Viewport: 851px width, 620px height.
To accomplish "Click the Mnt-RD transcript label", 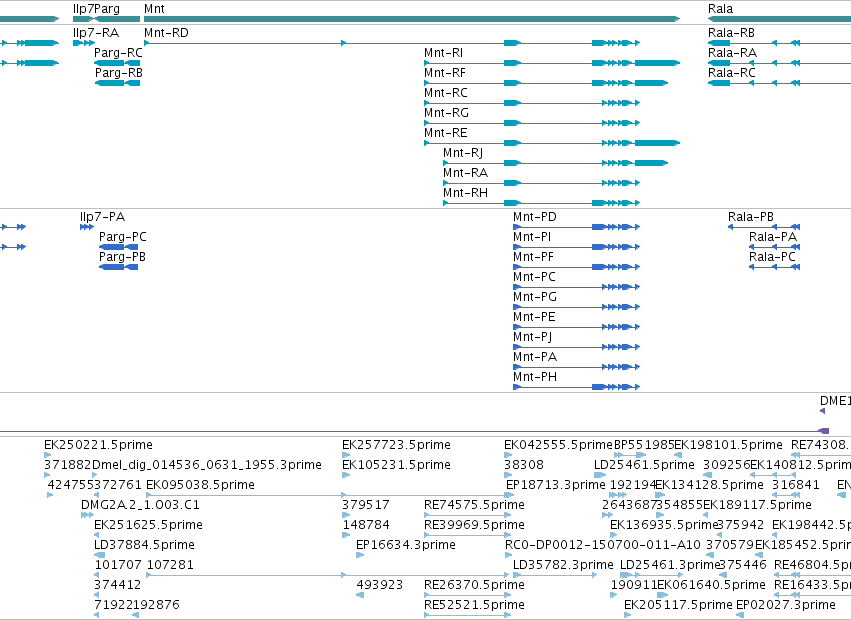I will 166,33.
